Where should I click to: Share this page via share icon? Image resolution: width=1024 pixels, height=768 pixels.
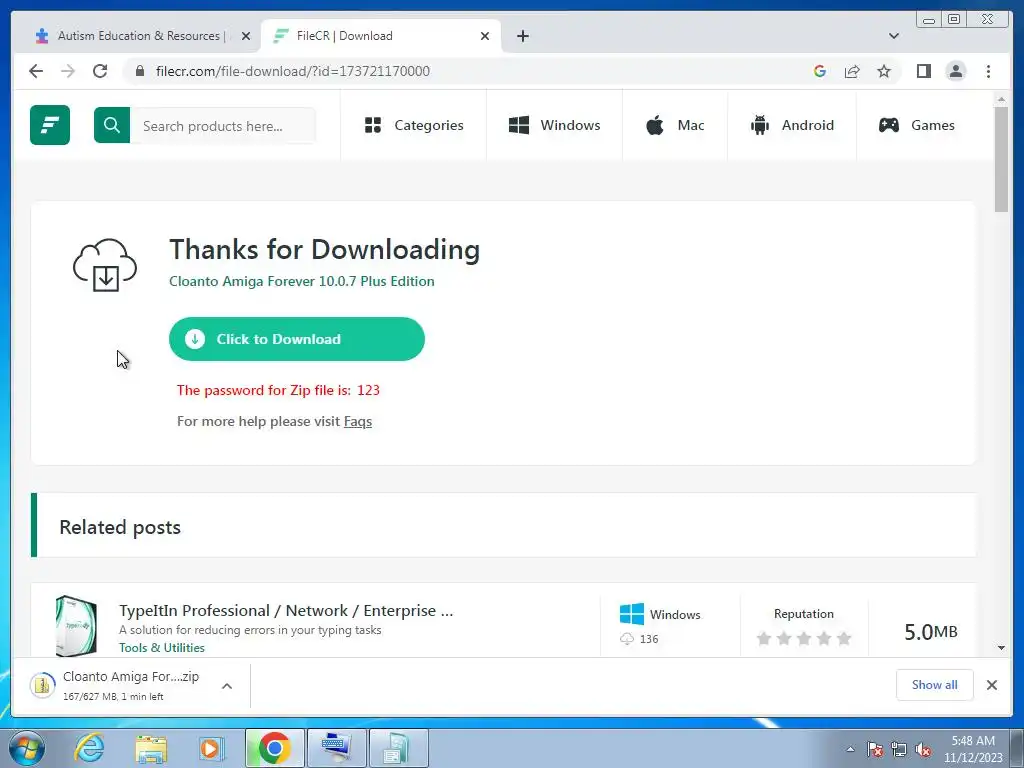852,71
